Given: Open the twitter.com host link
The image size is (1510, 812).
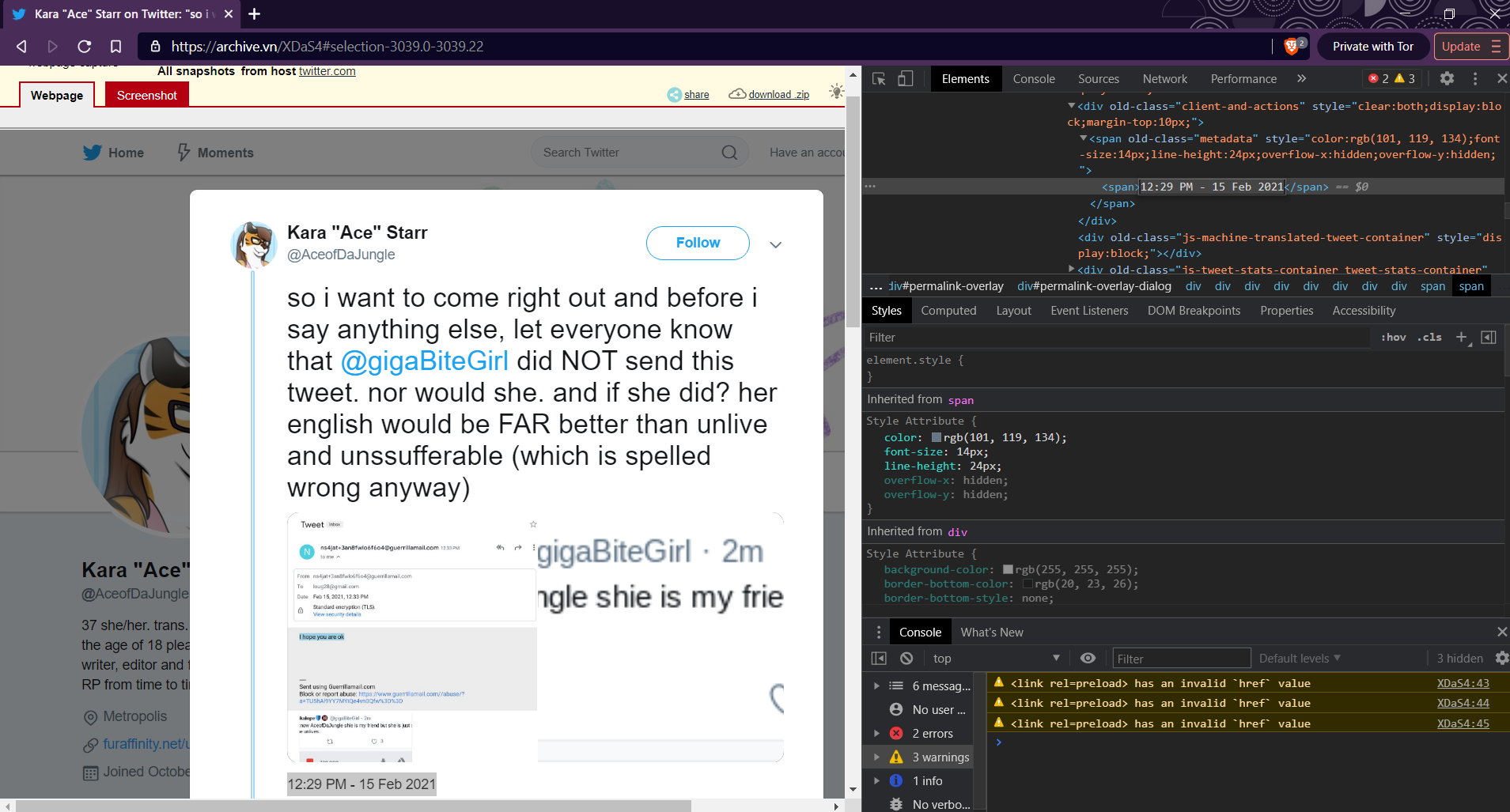Looking at the screenshot, I should click(327, 71).
